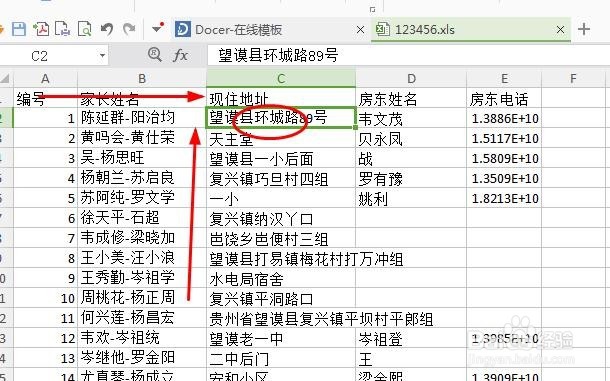Select landlord cell 岑祖登

coord(411,339)
